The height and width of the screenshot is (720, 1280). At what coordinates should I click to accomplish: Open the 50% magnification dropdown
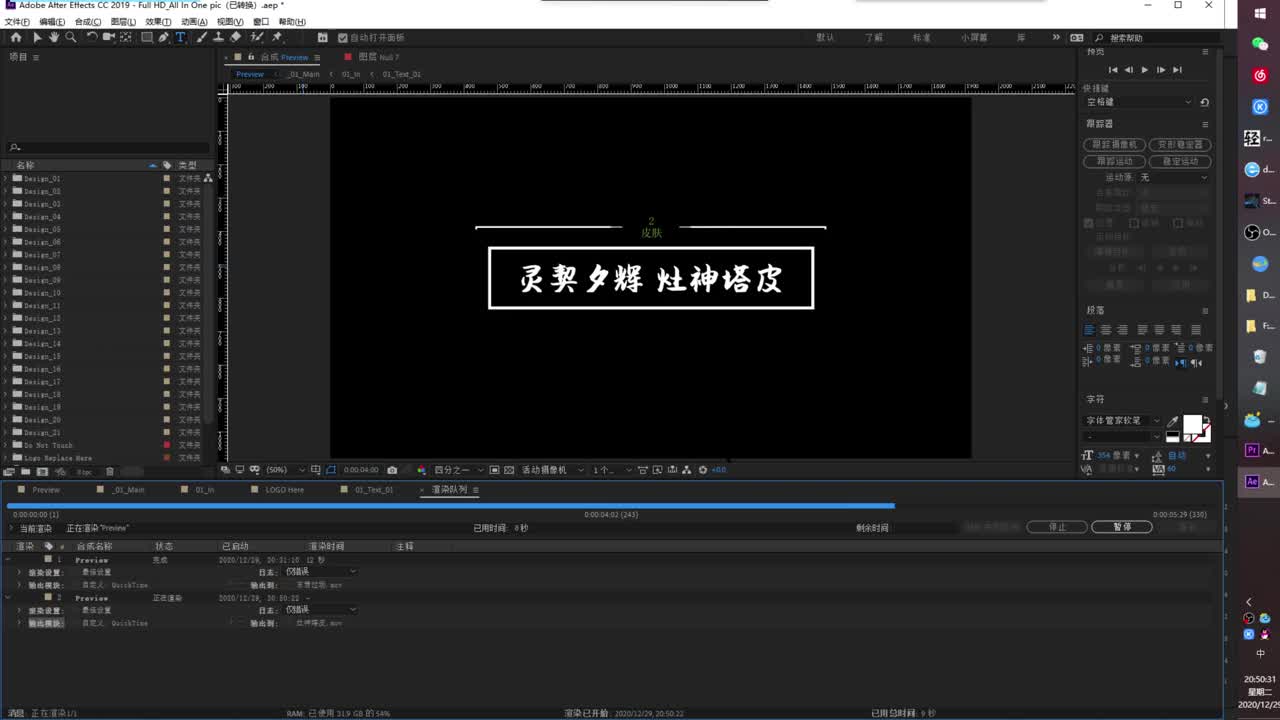278,470
